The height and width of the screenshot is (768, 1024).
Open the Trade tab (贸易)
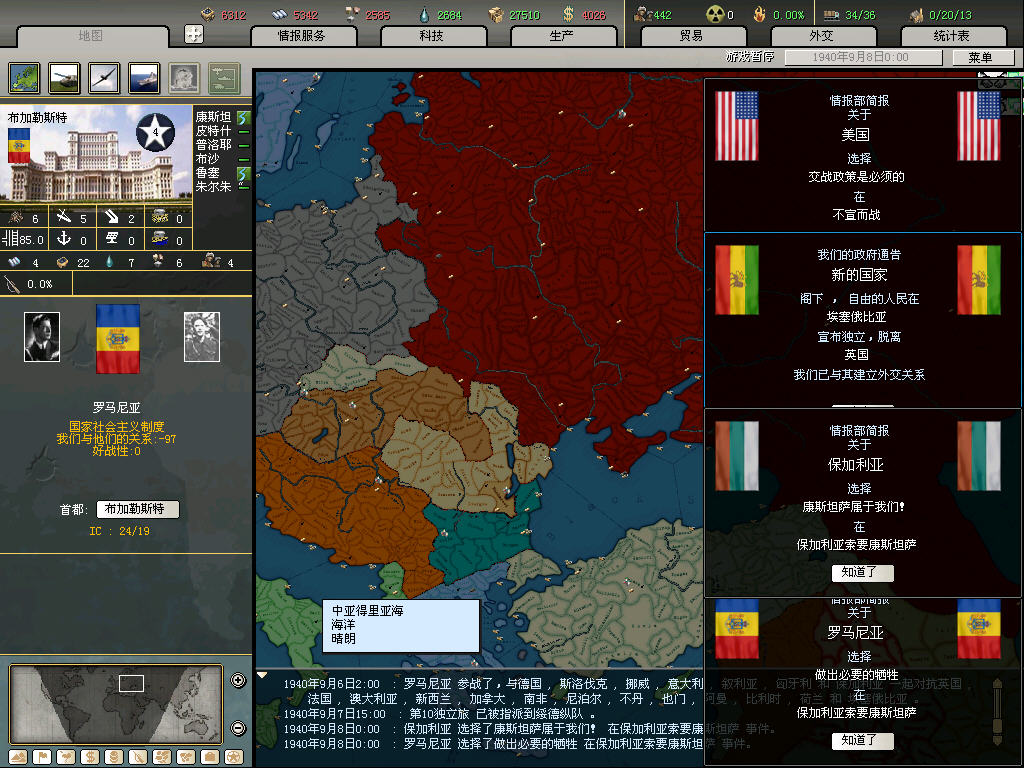coord(692,36)
